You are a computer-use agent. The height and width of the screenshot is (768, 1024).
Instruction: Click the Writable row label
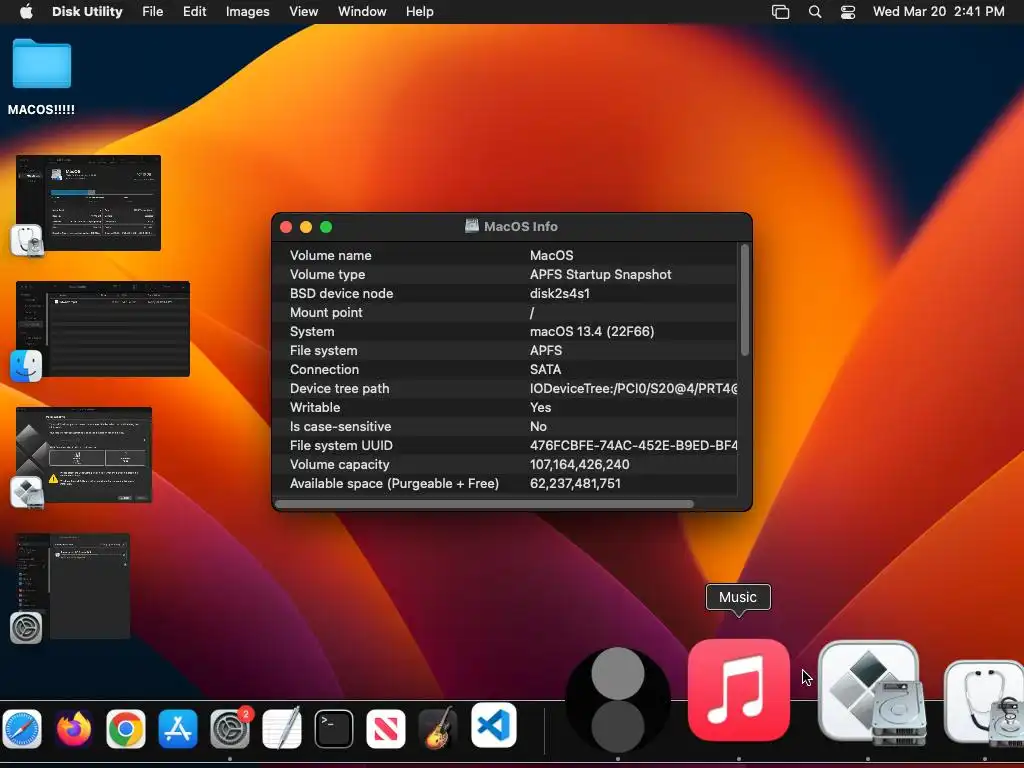tap(315, 408)
